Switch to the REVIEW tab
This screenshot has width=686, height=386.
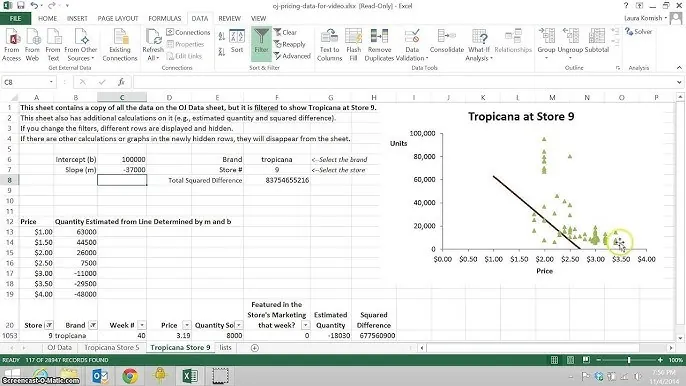pos(230,18)
